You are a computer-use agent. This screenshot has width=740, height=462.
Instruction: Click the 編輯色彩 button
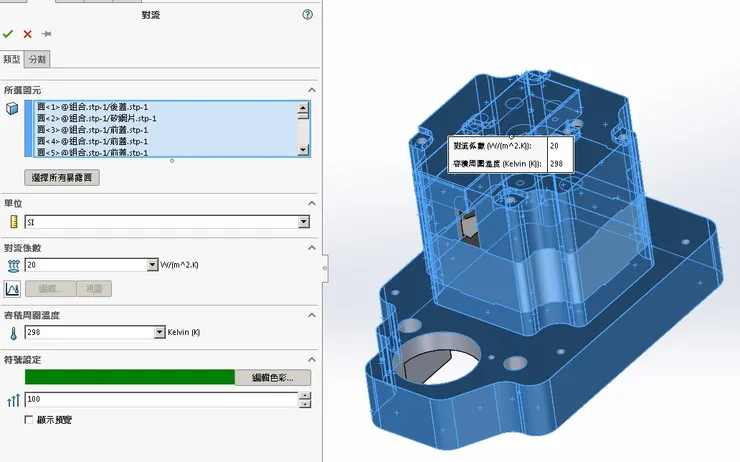[273, 378]
